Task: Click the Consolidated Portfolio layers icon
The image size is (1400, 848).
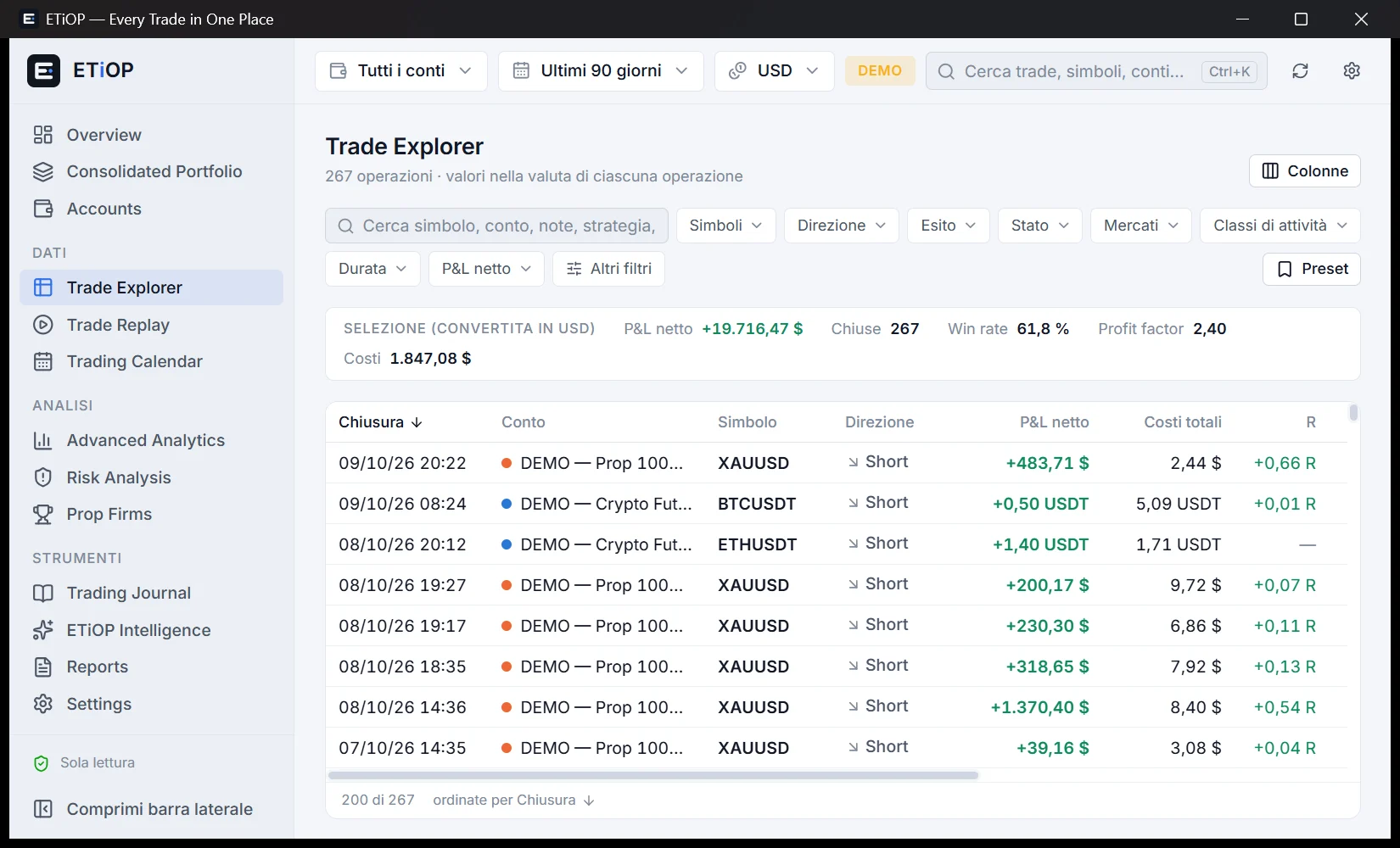Action: coord(43,171)
